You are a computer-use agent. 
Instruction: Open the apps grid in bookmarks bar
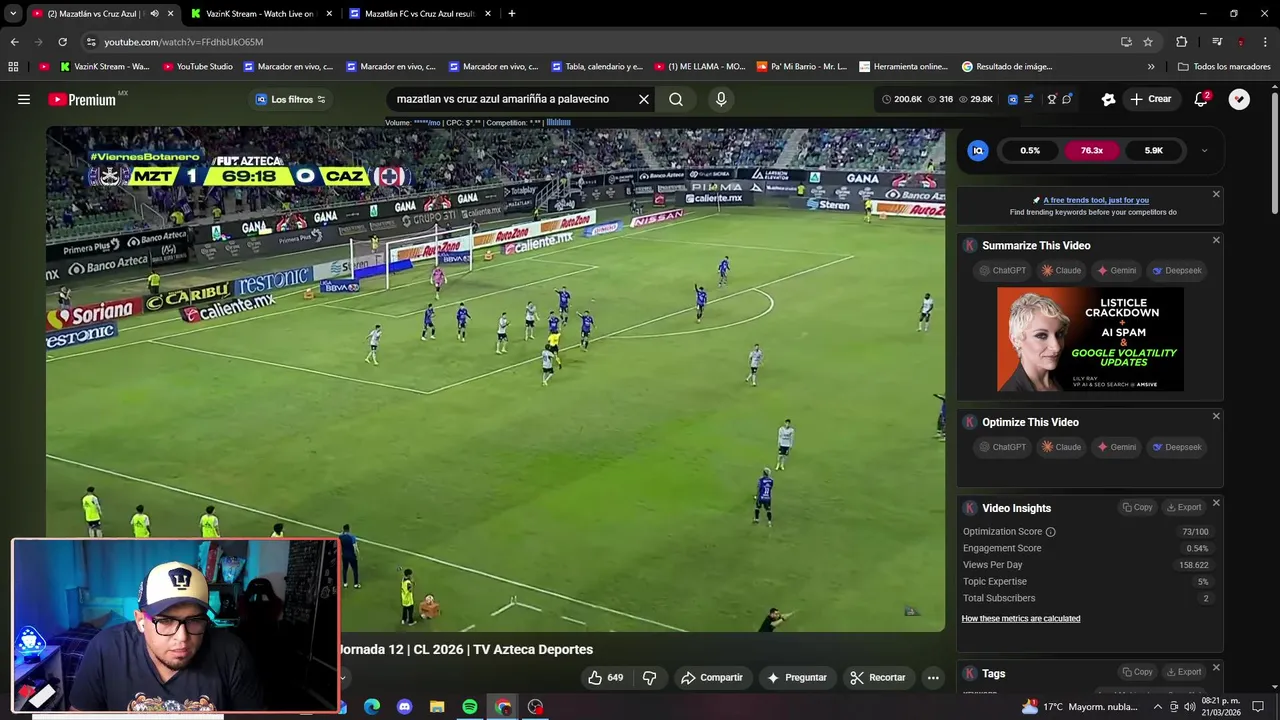pyautogui.click(x=13, y=67)
